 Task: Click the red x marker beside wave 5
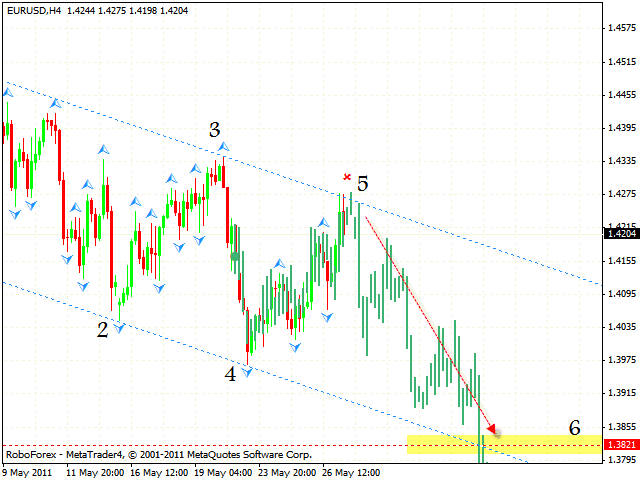[x=347, y=177]
